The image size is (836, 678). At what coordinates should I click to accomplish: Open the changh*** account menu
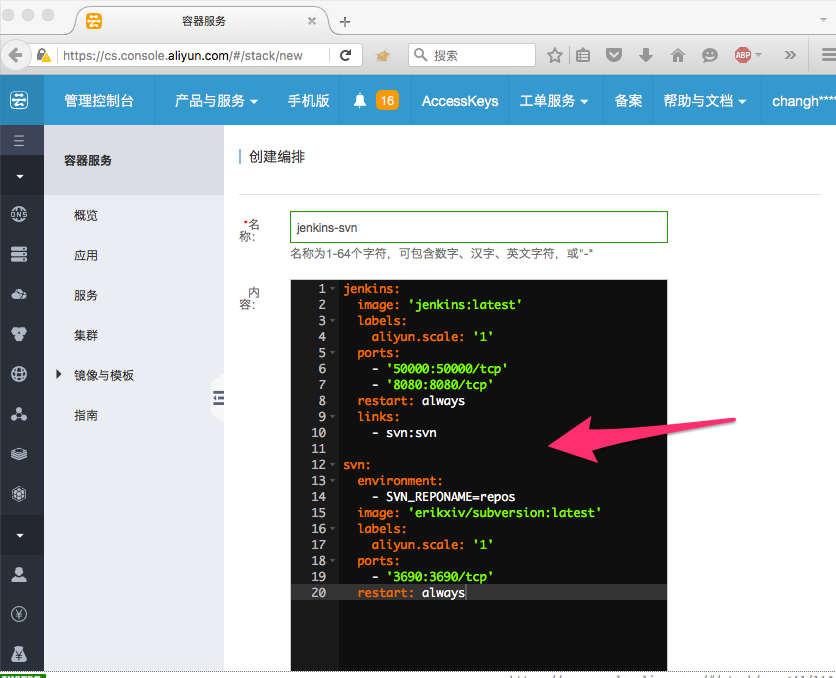tap(803, 100)
